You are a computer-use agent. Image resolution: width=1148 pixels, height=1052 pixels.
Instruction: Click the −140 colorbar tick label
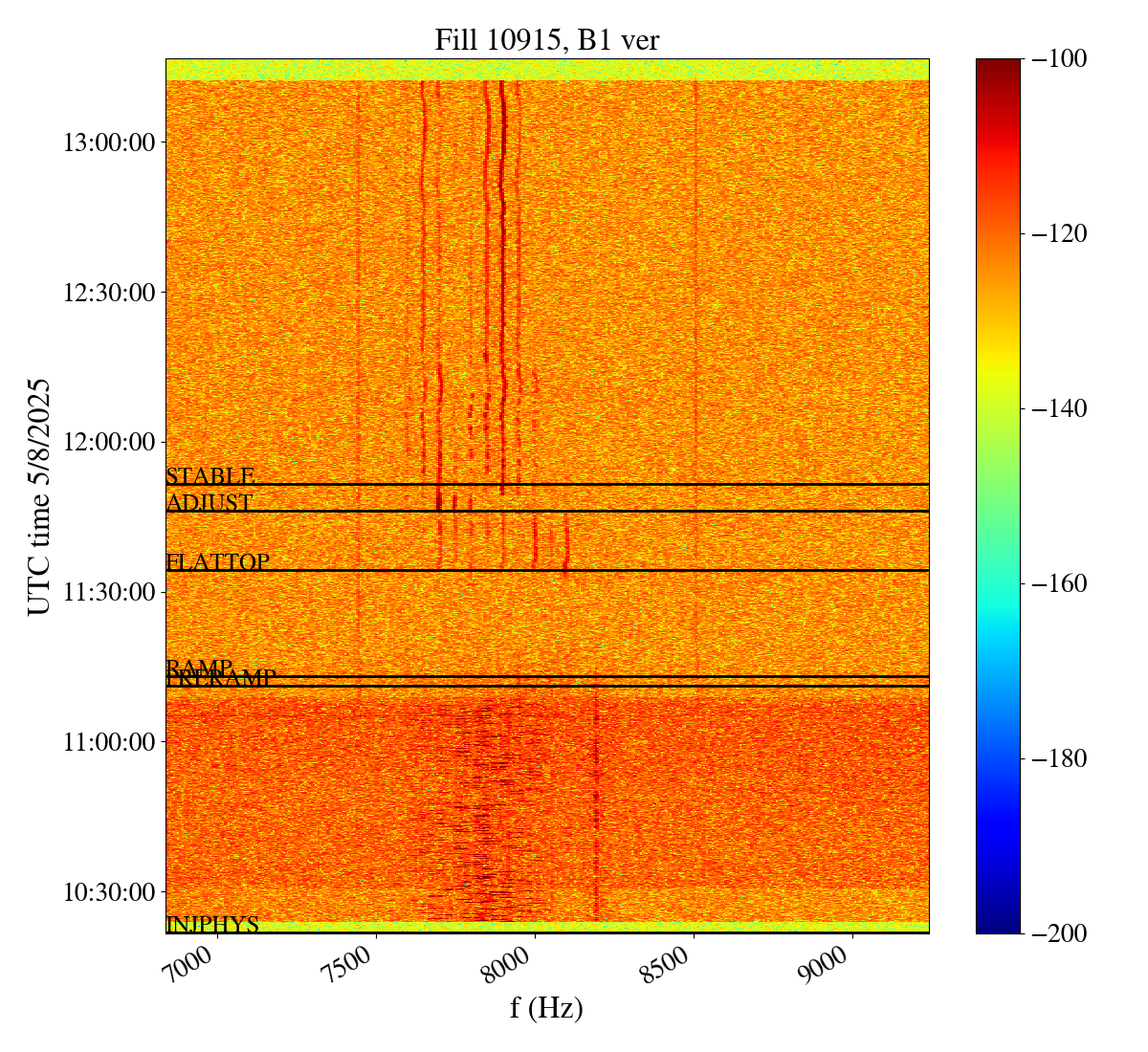pos(1060,408)
